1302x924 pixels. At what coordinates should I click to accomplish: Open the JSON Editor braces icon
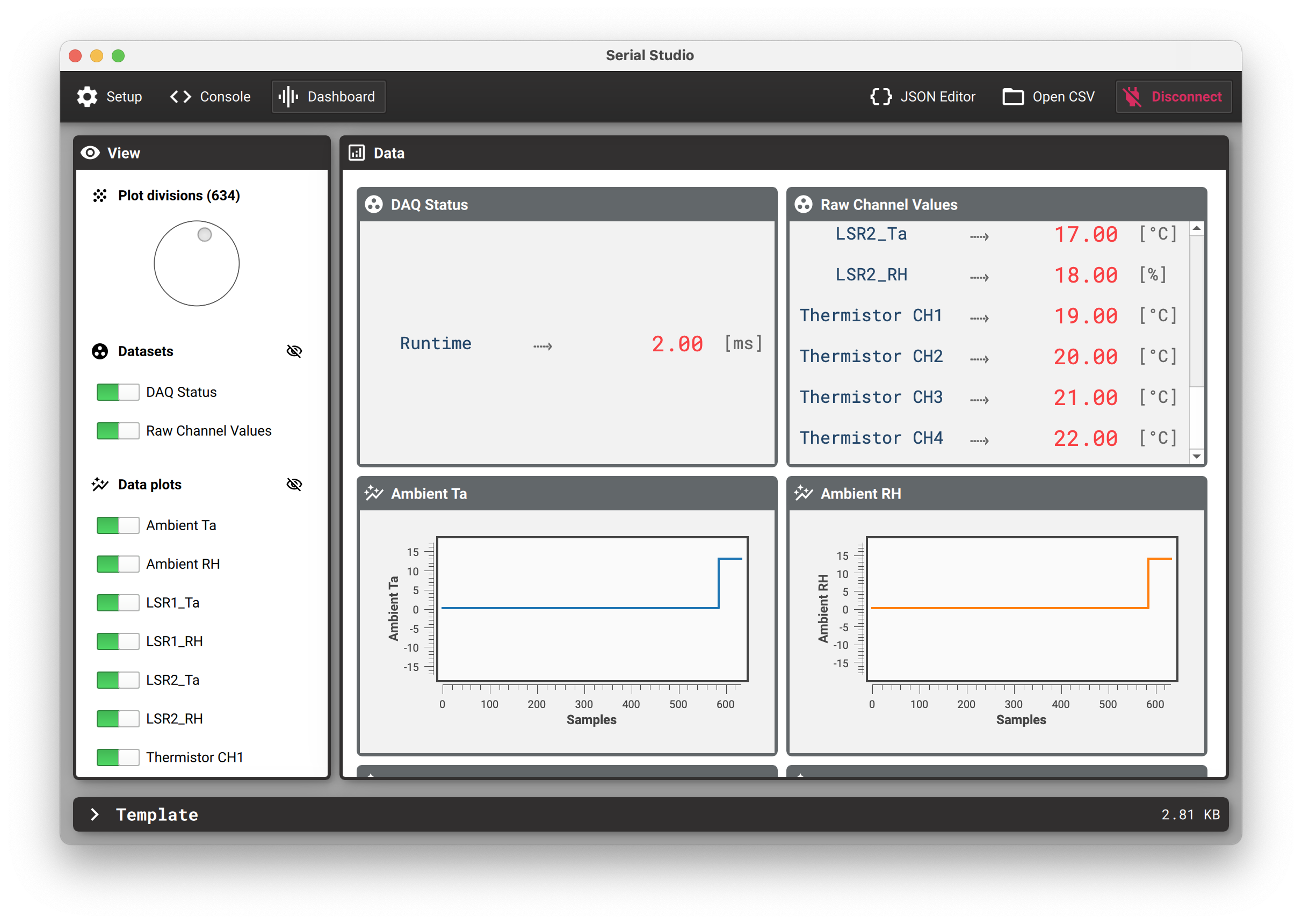[880, 97]
